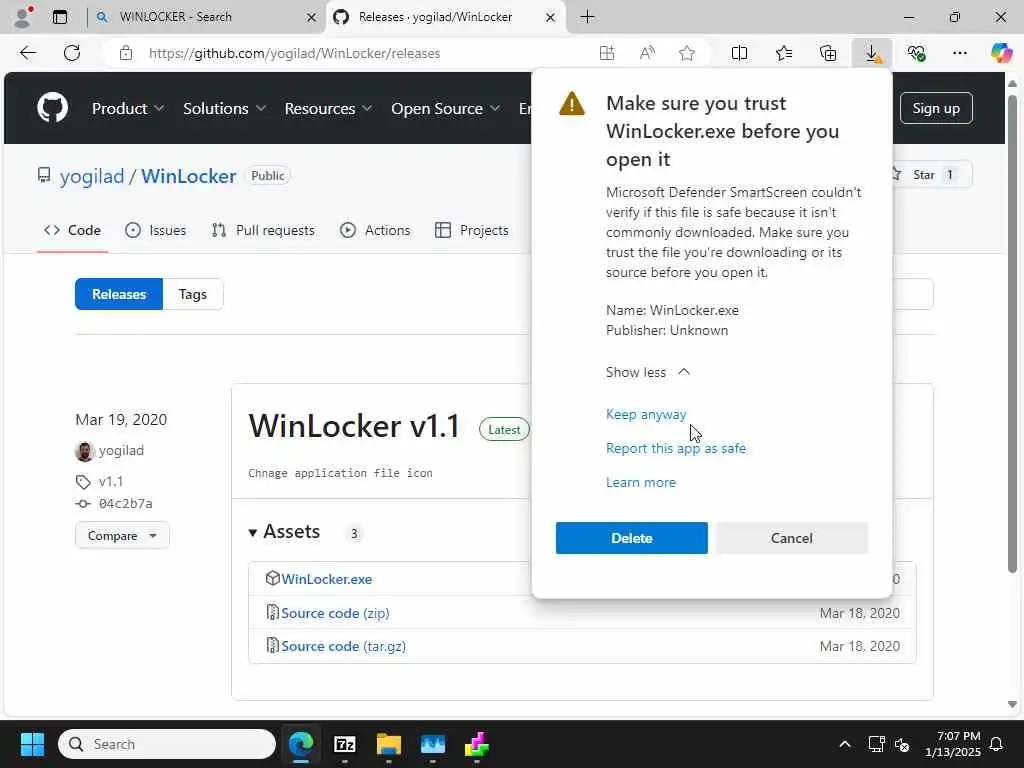This screenshot has height=768, width=1024.
Task: Open Collections icon
Action: [x=827, y=53]
